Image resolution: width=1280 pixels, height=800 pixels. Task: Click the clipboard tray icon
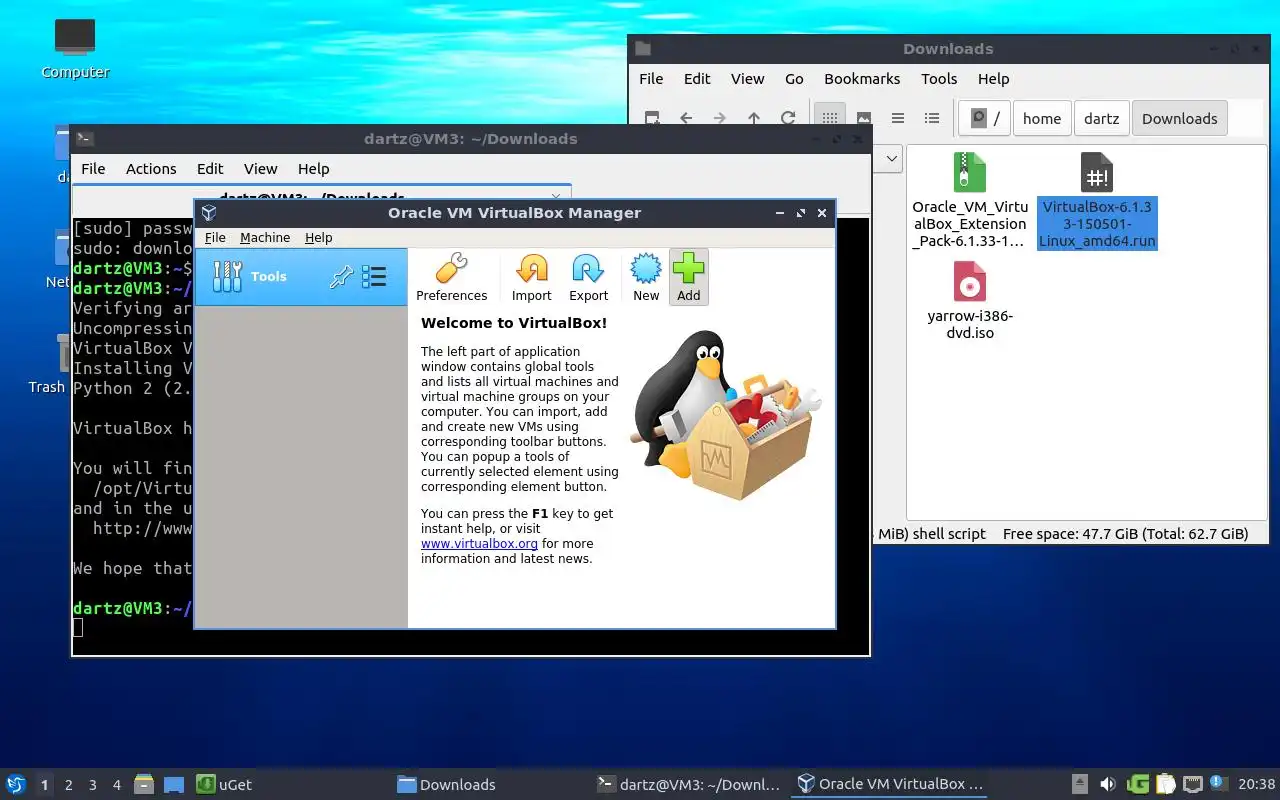click(x=1165, y=784)
